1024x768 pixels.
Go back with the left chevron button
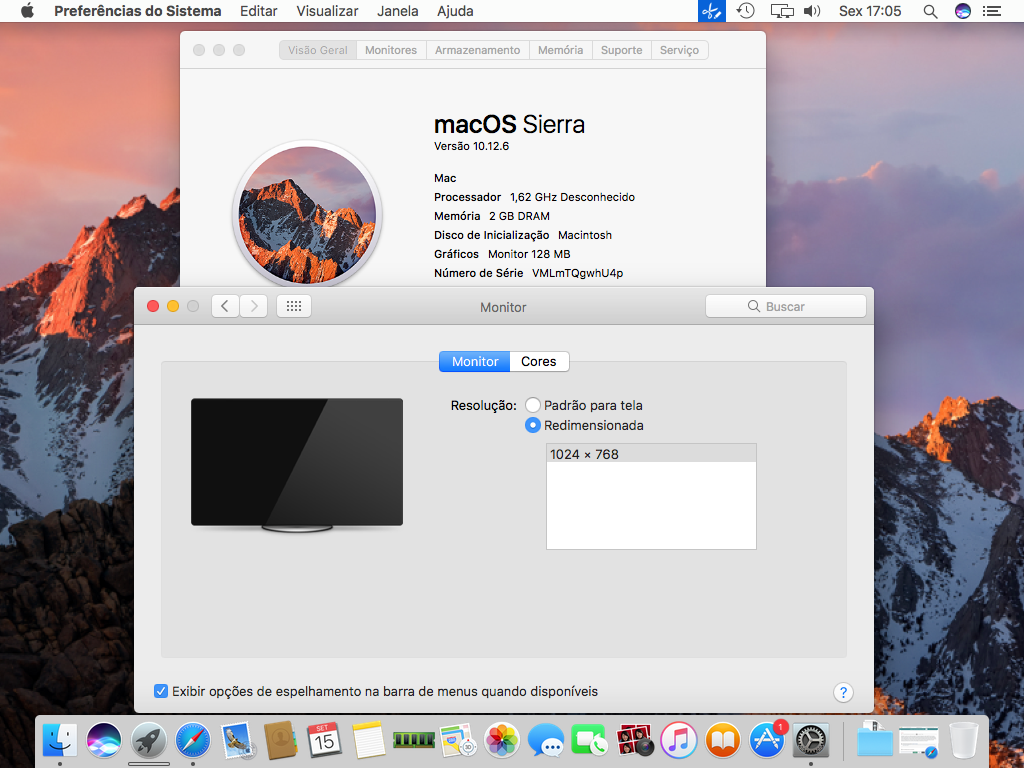pyautogui.click(x=225, y=306)
